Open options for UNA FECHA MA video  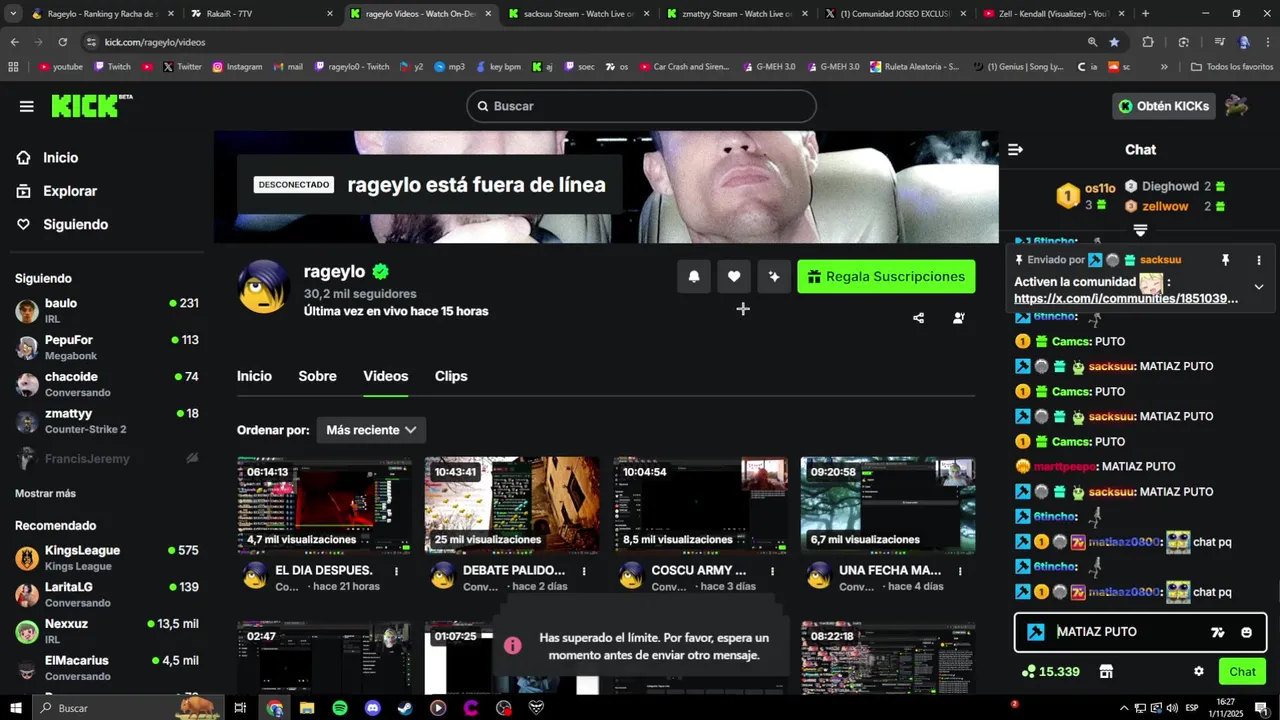click(960, 571)
